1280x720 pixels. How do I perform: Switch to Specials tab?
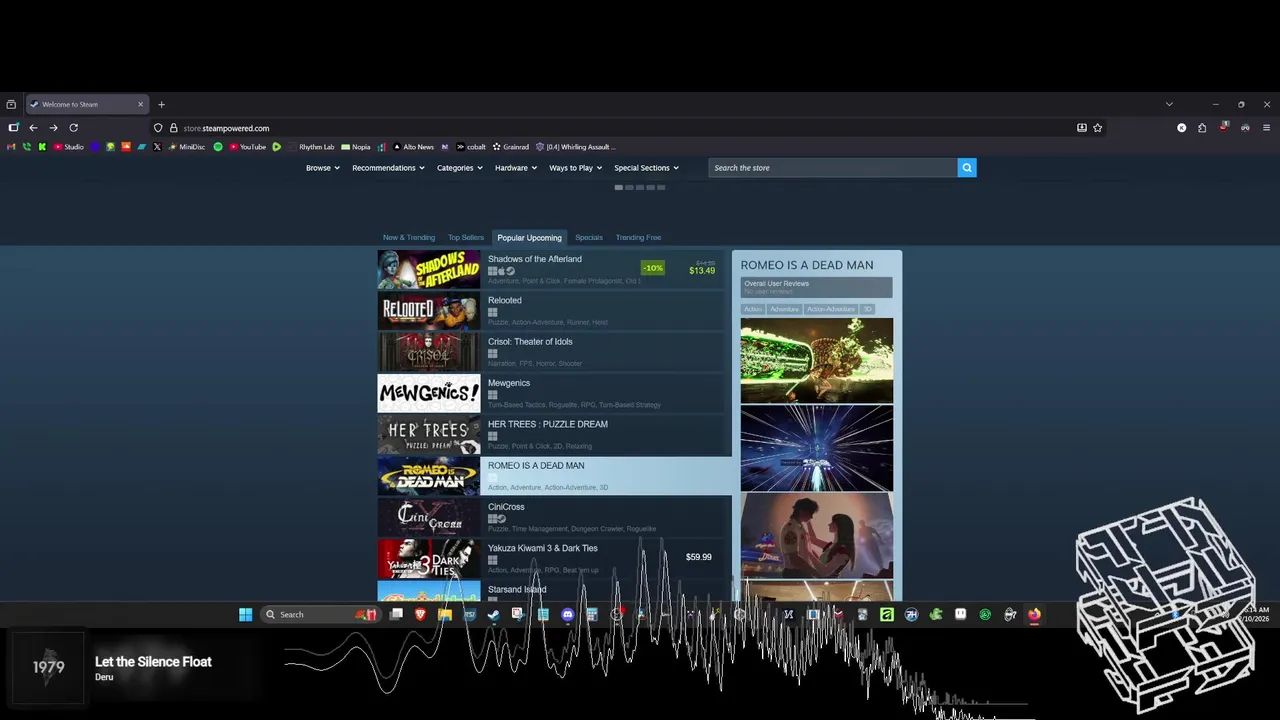589,238
